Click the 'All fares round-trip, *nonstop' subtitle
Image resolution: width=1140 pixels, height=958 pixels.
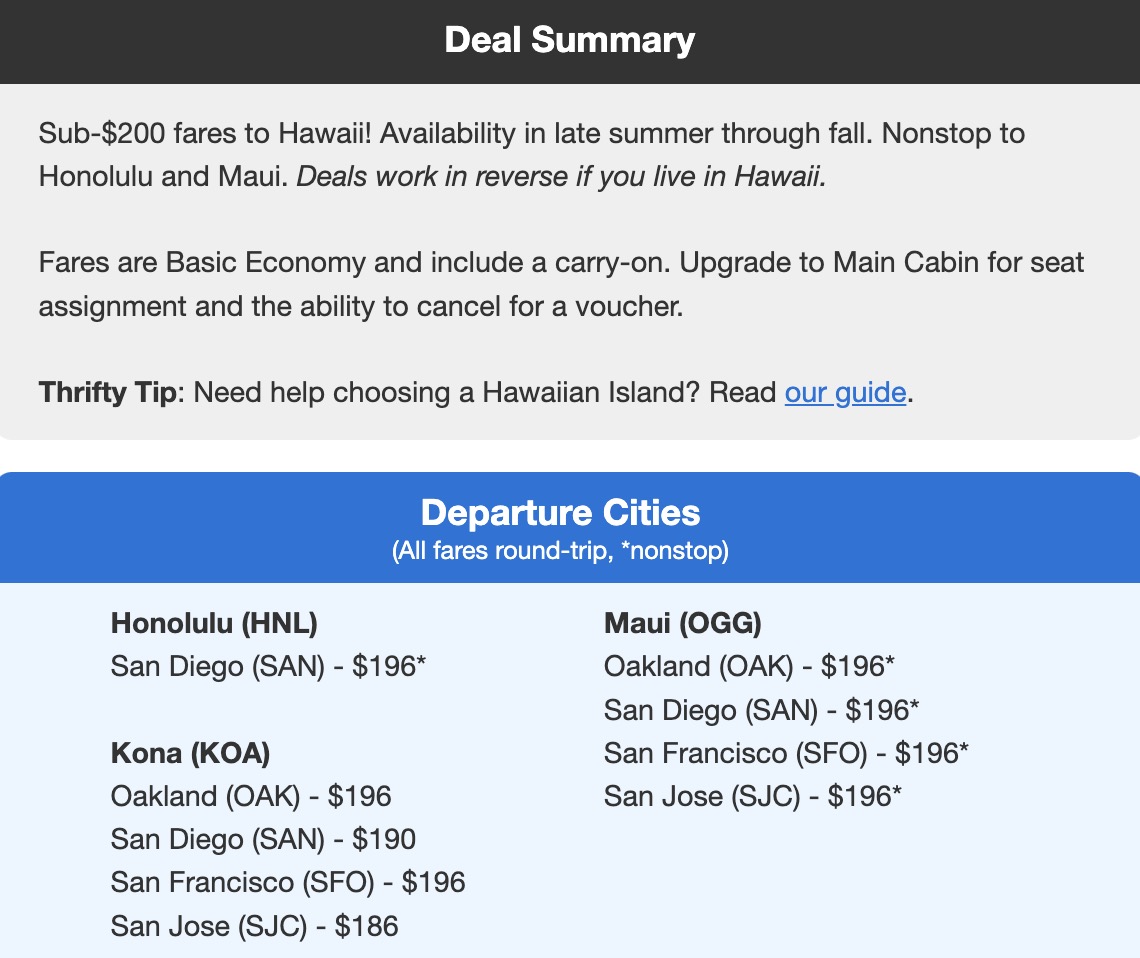(560, 551)
